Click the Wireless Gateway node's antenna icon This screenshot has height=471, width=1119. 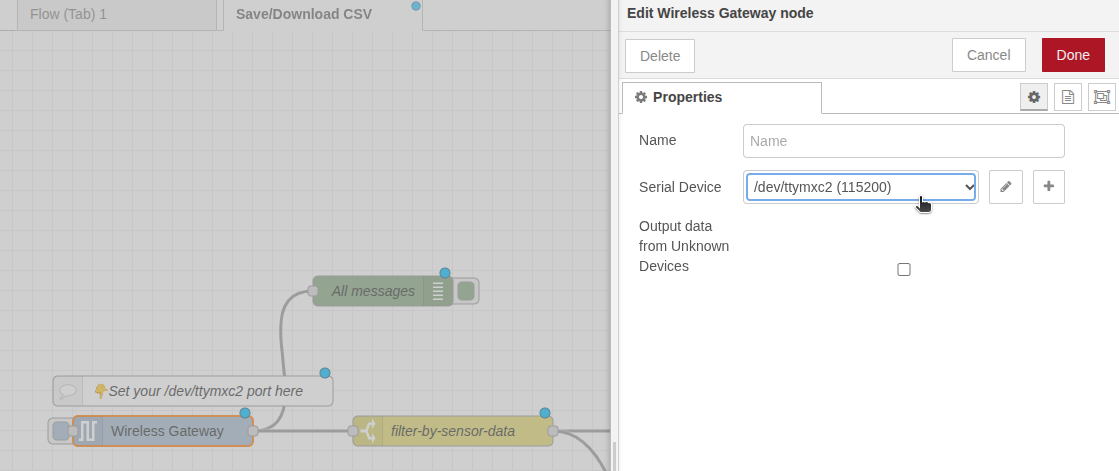[89, 431]
